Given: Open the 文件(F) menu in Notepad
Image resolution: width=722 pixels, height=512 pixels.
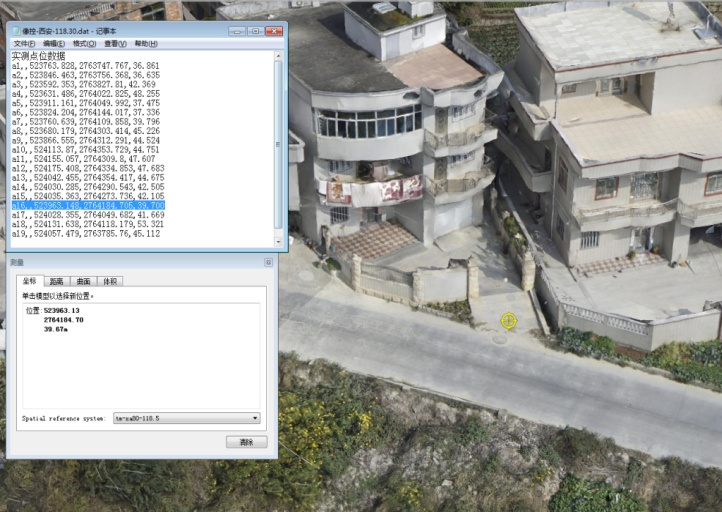Looking at the screenshot, I should (x=24, y=44).
